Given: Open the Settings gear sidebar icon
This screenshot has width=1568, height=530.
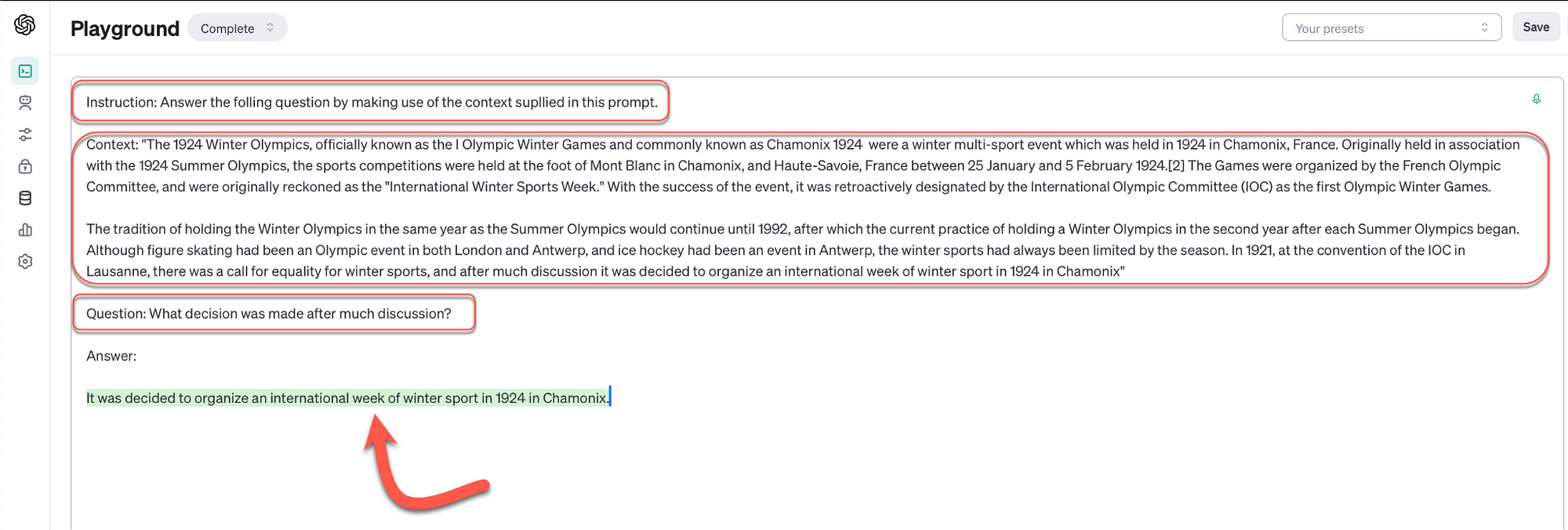Looking at the screenshot, I should [25, 262].
